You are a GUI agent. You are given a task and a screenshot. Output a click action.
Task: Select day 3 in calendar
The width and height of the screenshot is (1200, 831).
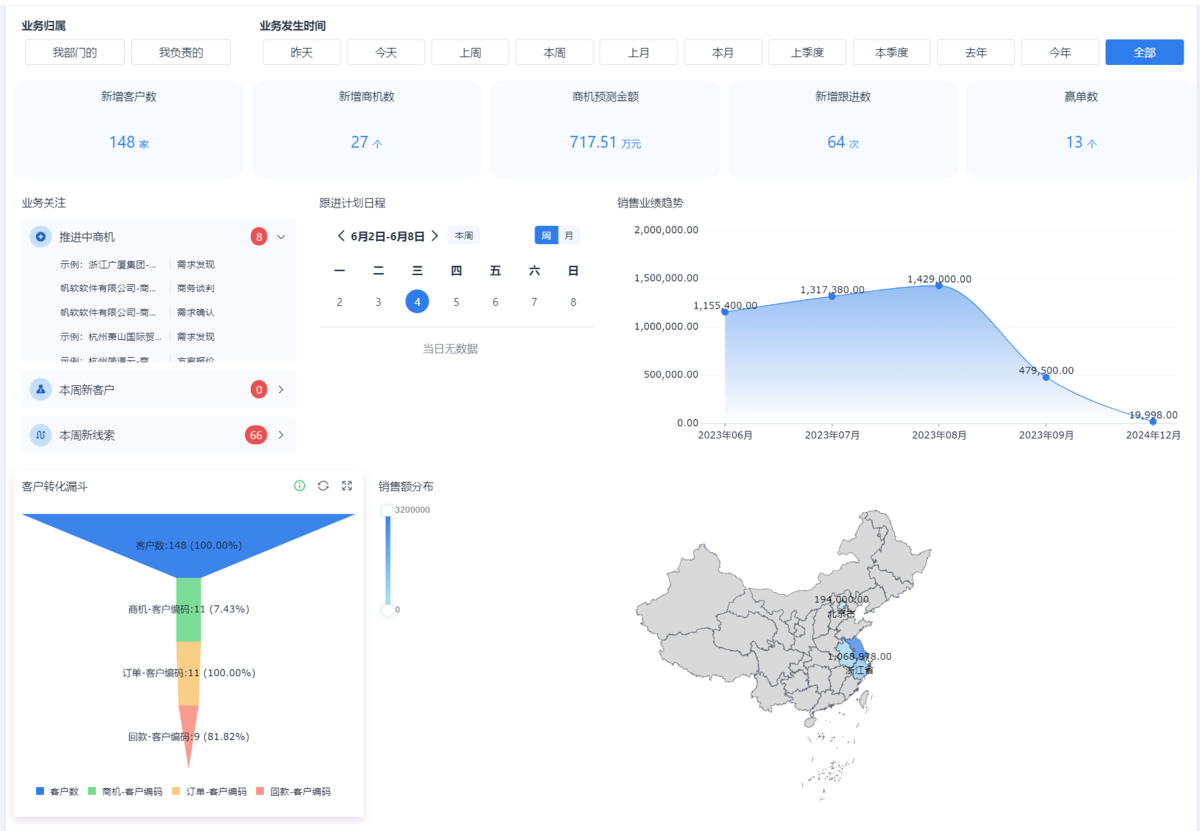(378, 302)
